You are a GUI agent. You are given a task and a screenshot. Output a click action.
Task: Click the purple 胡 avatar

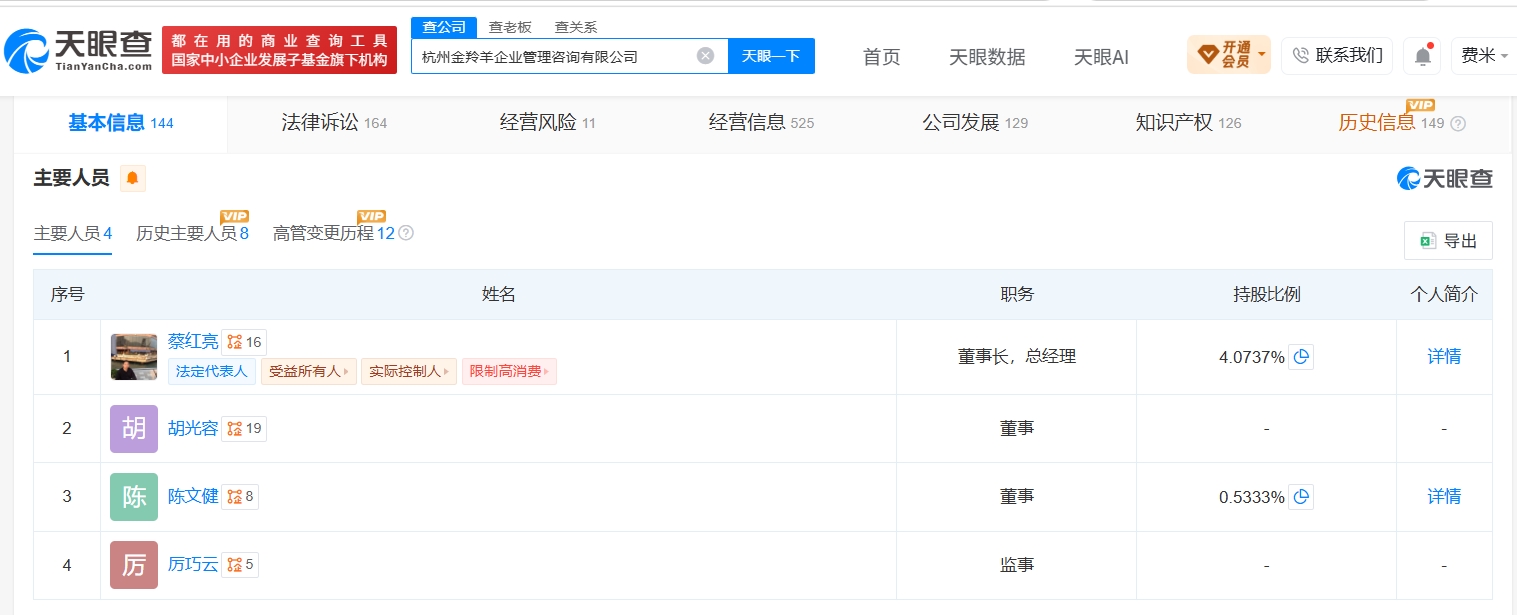pyautogui.click(x=134, y=429)
